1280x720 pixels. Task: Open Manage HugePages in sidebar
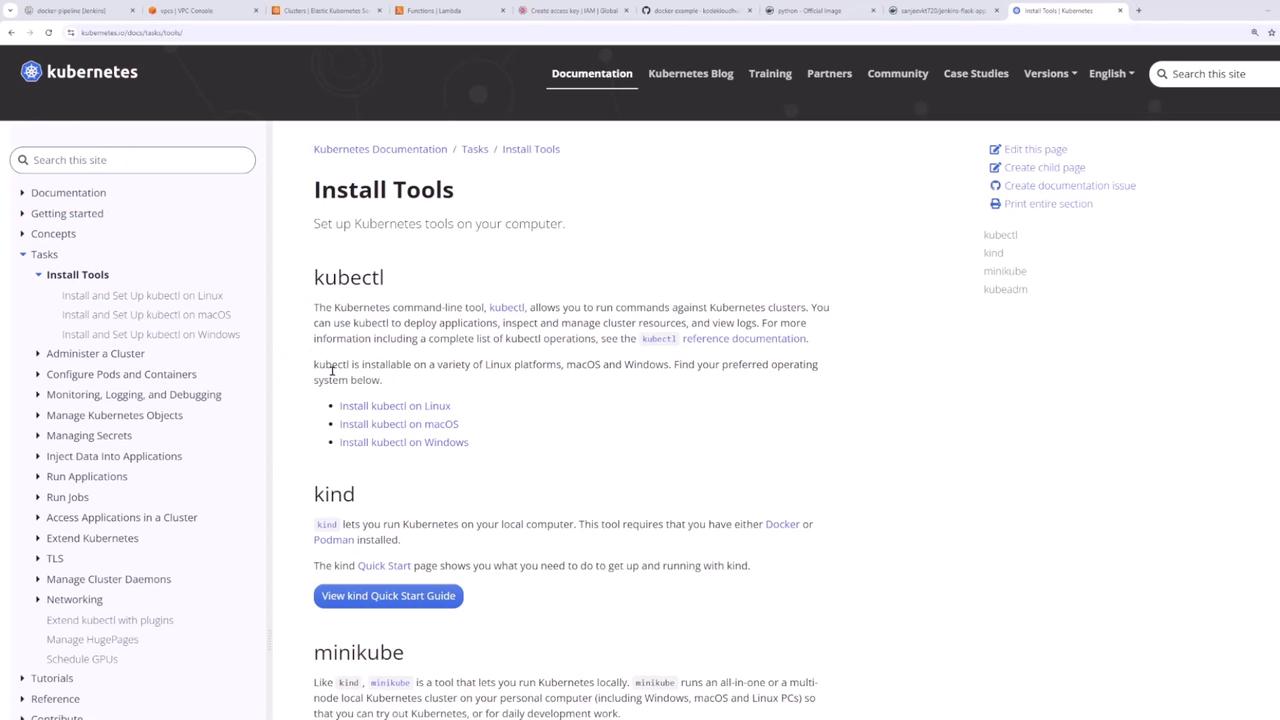click(92, 640)
